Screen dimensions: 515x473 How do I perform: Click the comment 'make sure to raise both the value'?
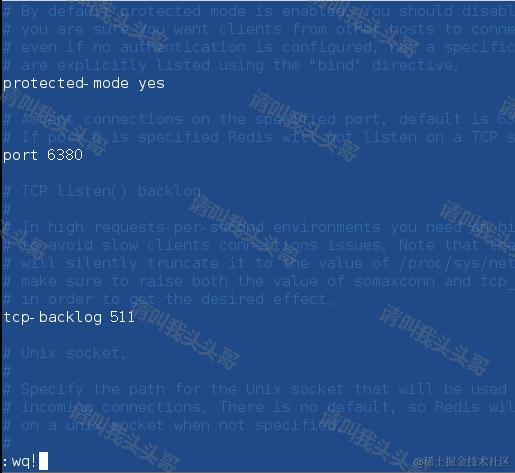(259, 281)
